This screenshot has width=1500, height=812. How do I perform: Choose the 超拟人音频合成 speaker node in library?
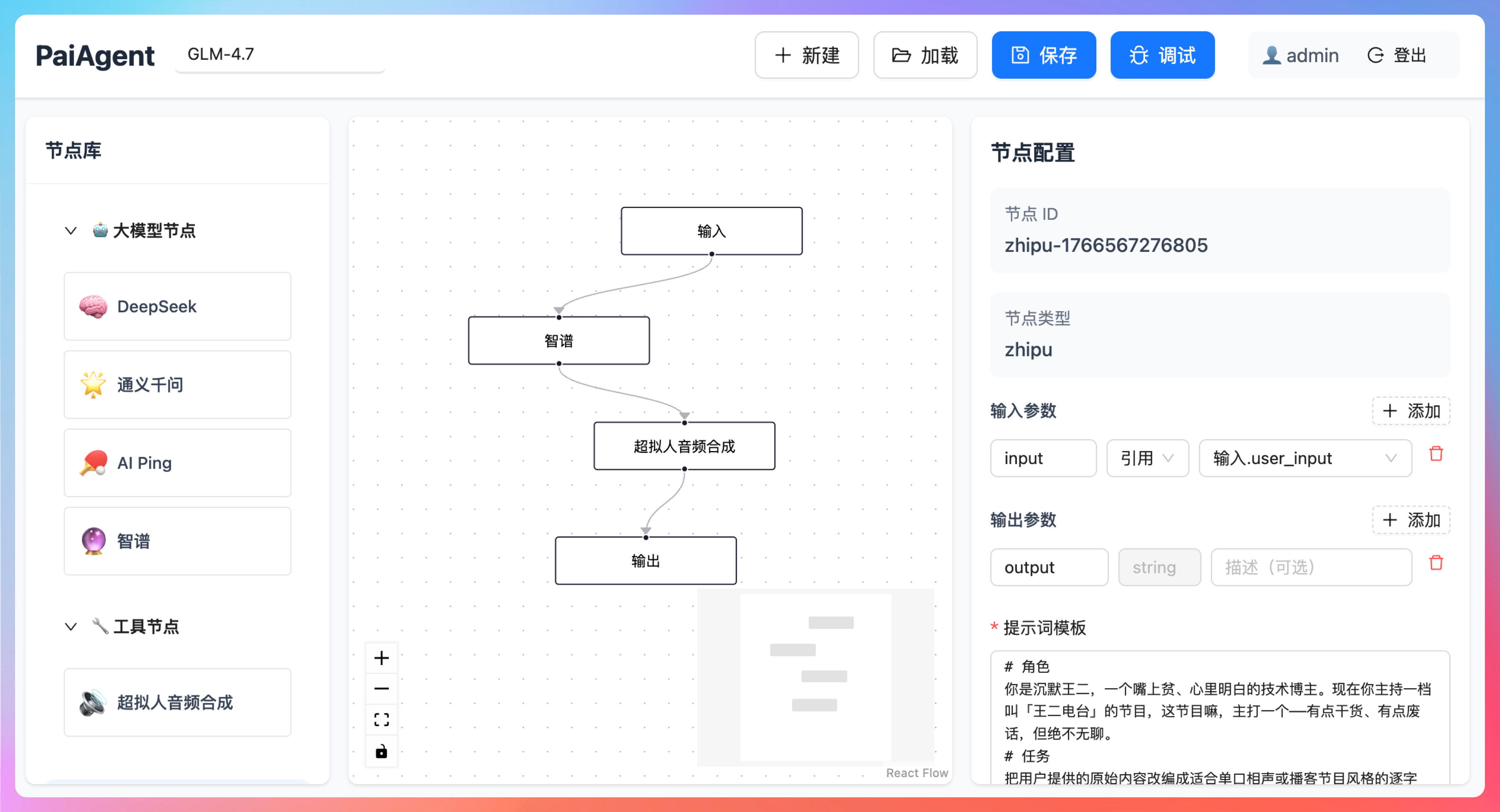coord(177,703)
